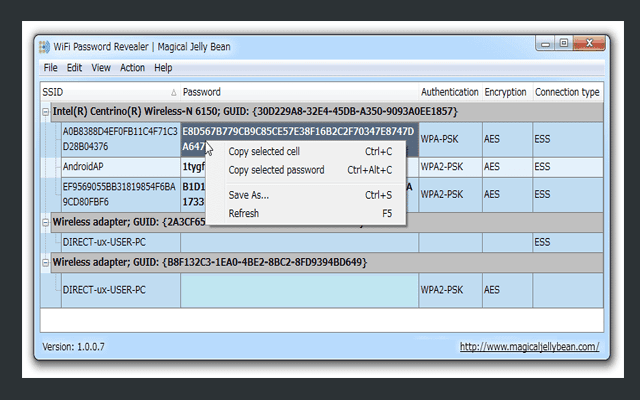Open the magicaljellybean.com link

[529, 347]
